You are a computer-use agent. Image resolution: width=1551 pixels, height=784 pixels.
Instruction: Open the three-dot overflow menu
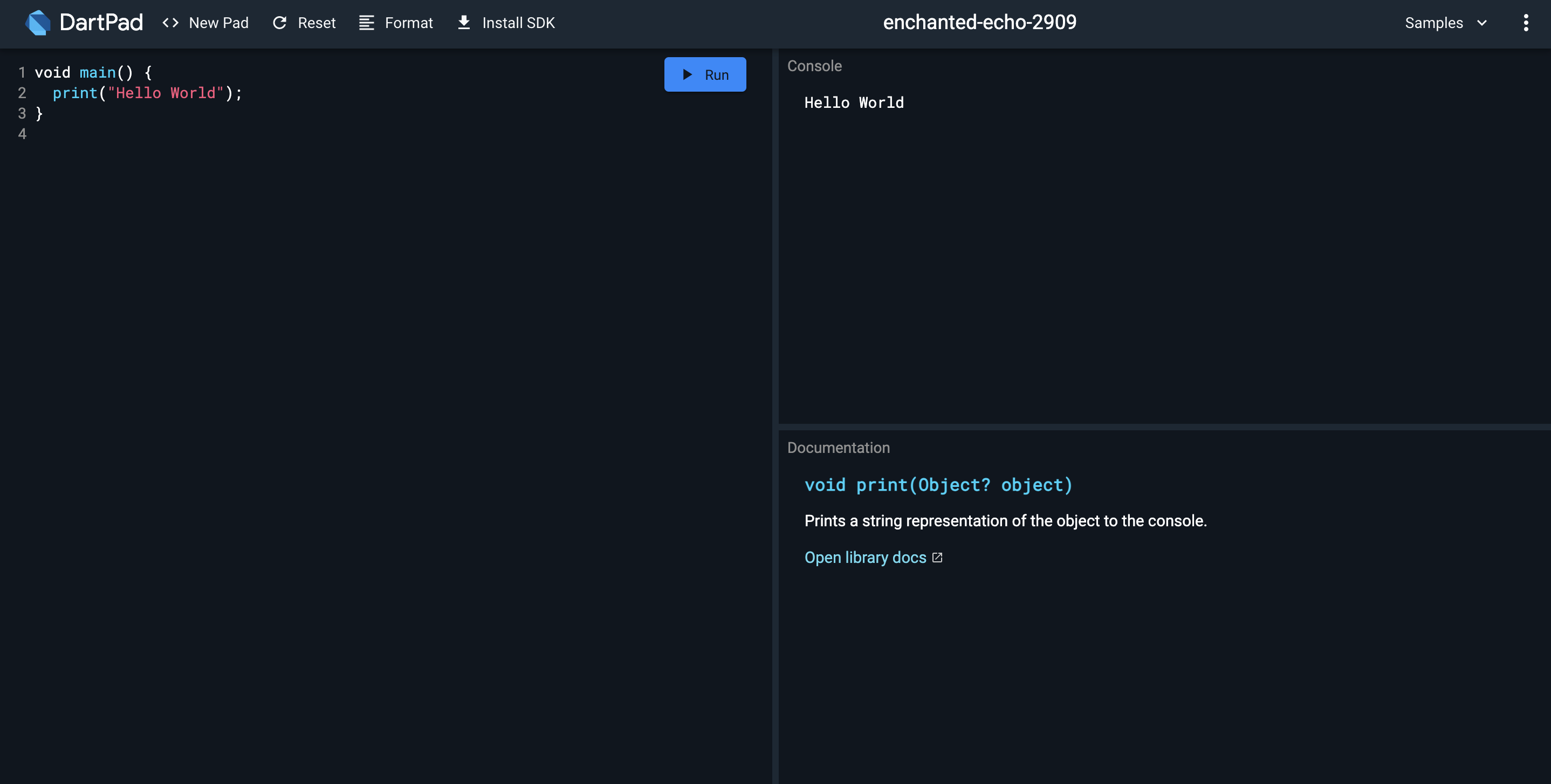tap(1525, 23)
